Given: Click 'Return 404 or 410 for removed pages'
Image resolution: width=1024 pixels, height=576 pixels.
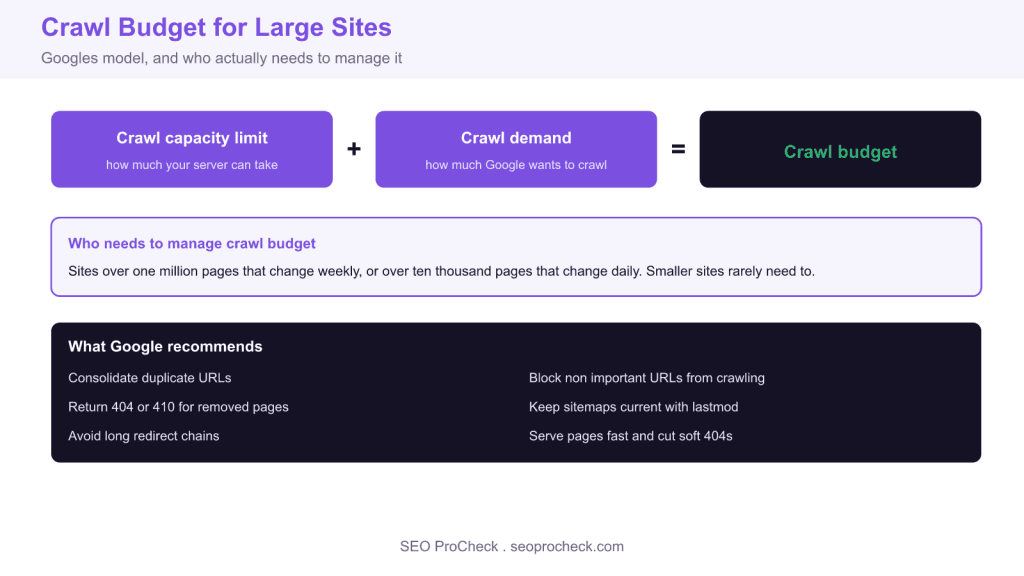Looking at the screenshot, I should click(x=178, y=407).
